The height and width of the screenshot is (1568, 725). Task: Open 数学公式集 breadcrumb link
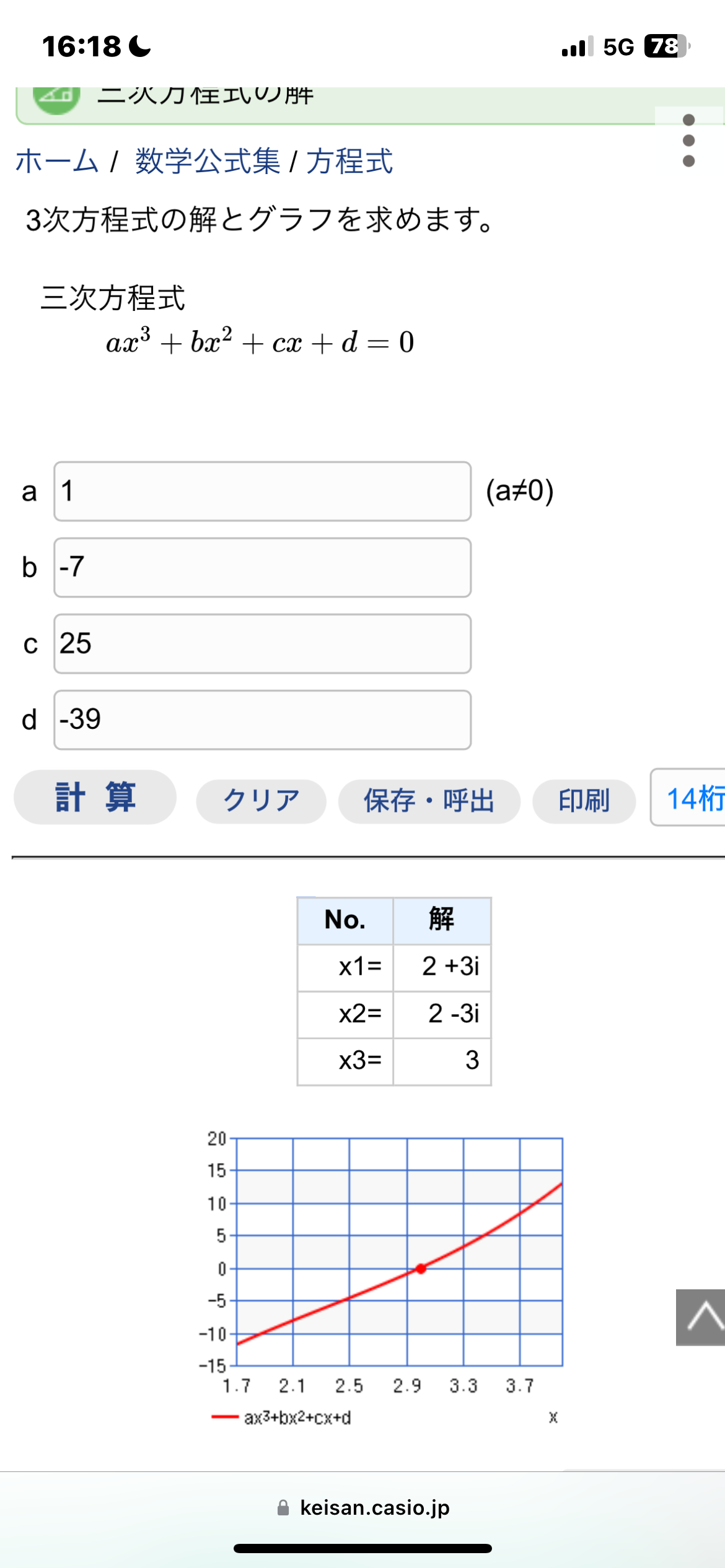208,162
